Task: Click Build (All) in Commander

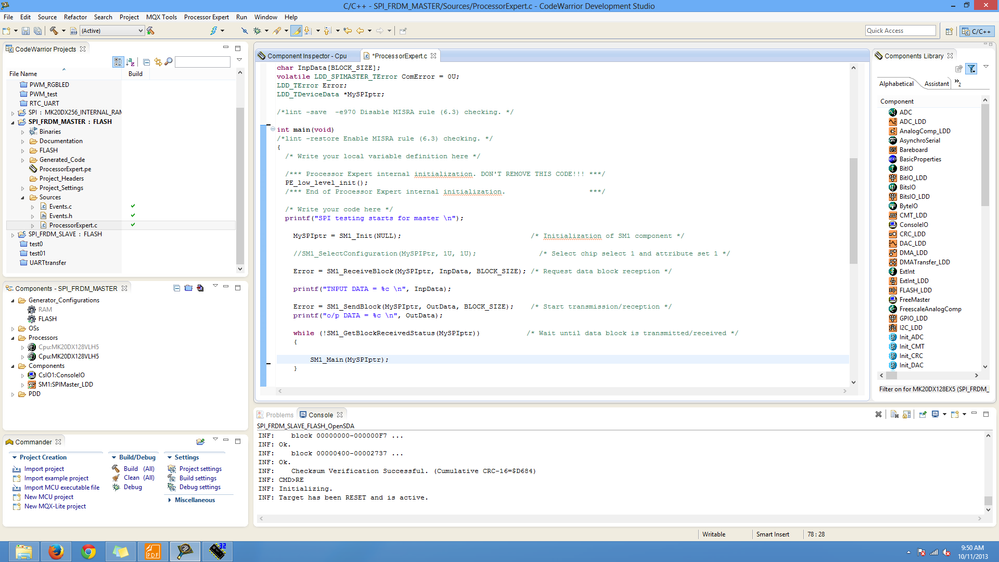Action: pos(138,469)
